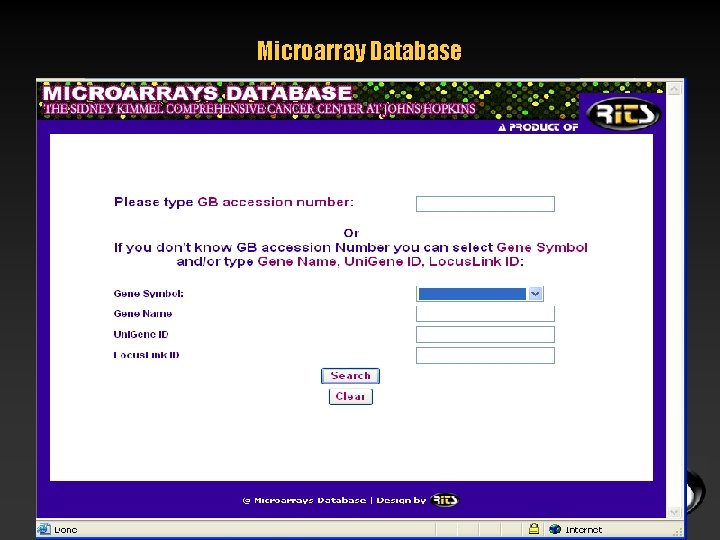
Task: Focus the UniGene ID input box
Action: [x=485, y=334]
